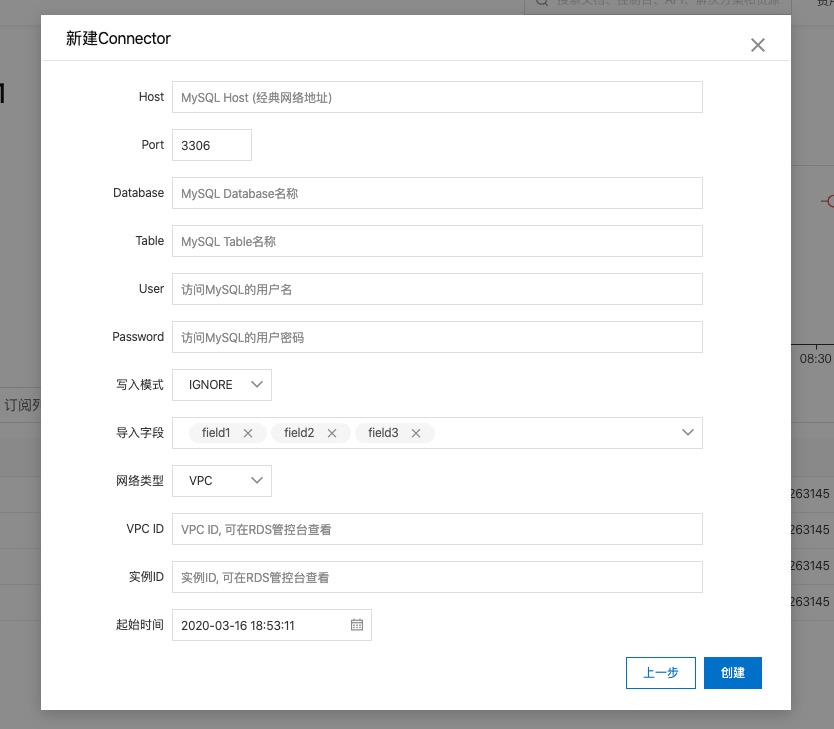Click the User 访问MySQL的用户名 field
This screenshot has width=834, height=729.
pyautogui.click(x=437, y=289)
